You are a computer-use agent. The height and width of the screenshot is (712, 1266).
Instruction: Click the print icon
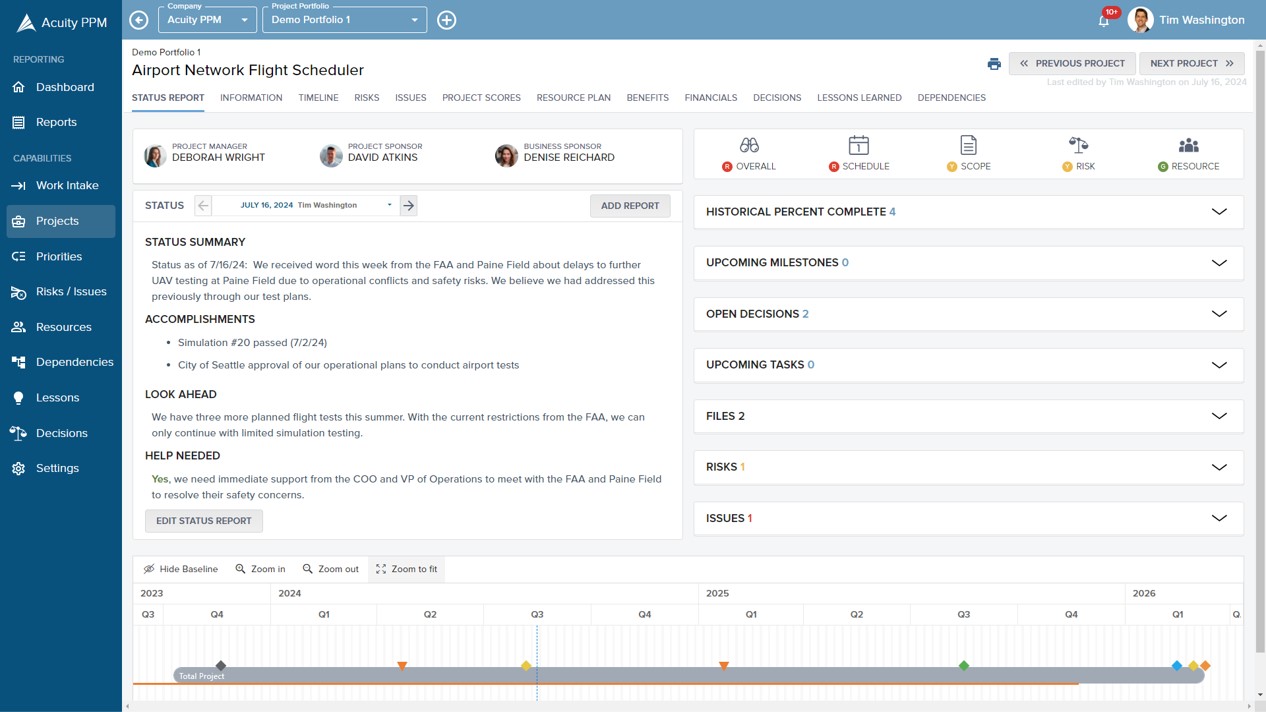(x=994, y=64)
